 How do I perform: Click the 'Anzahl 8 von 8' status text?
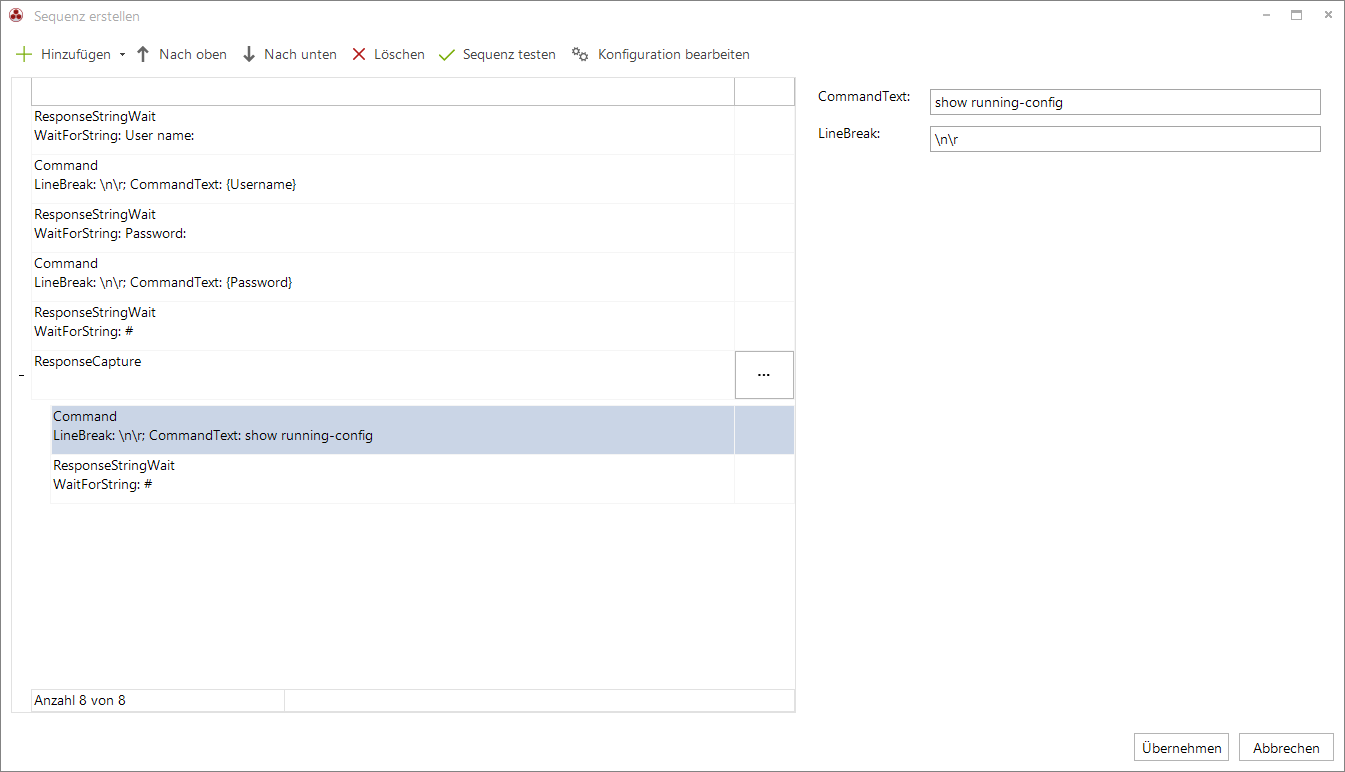pos(80,700)
